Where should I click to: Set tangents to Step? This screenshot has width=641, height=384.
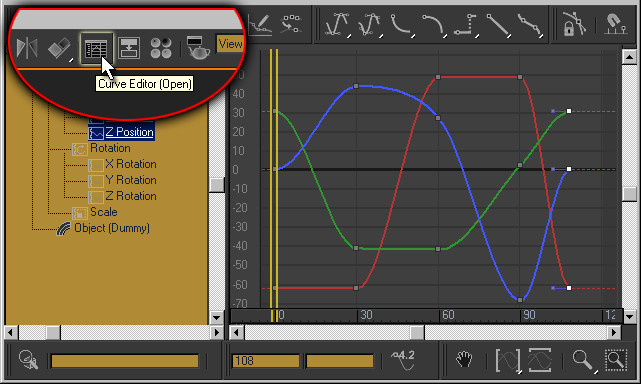(x=466, y=25)
